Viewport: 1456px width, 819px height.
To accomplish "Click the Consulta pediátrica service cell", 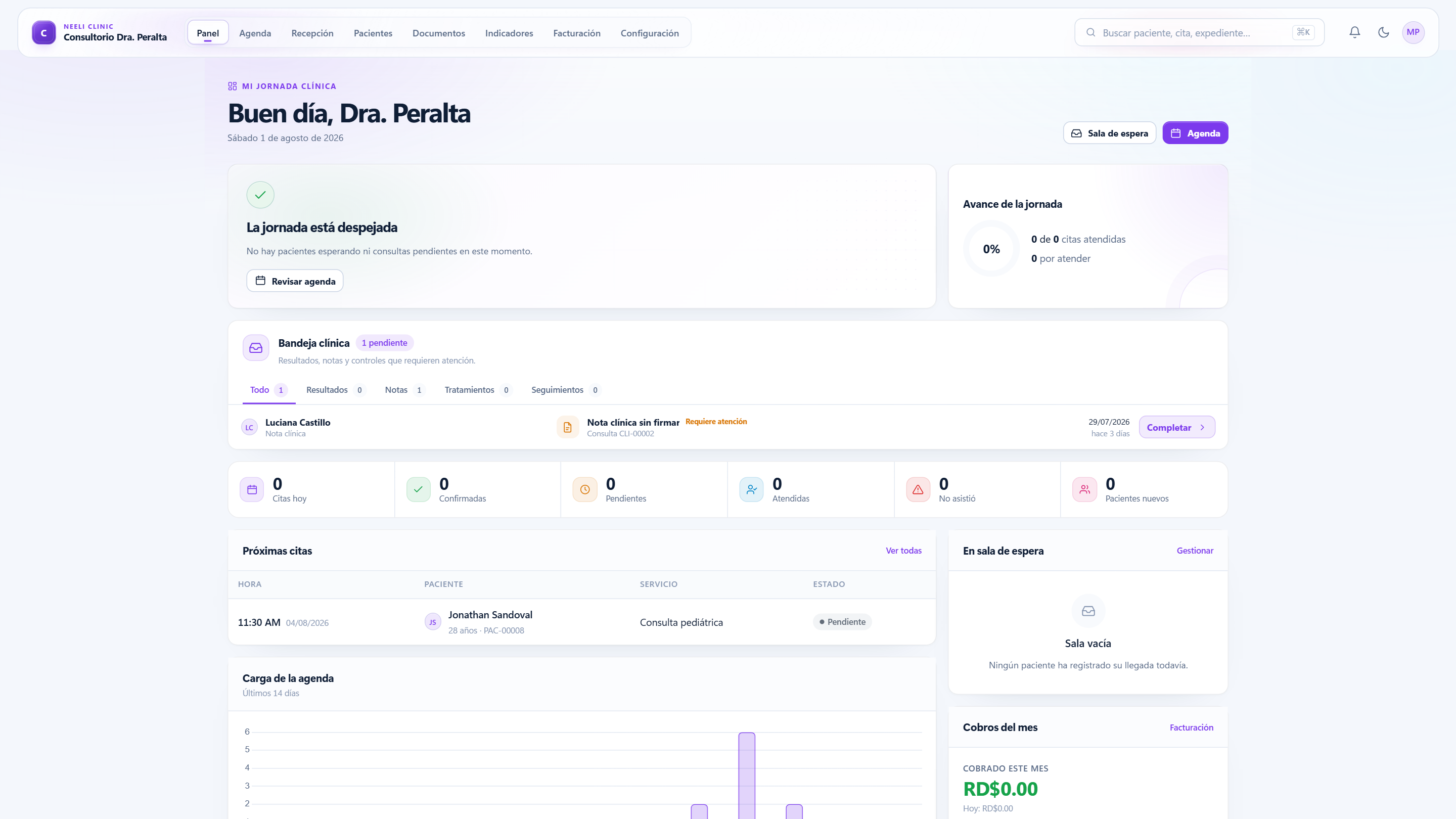I will tap(681, 622).
